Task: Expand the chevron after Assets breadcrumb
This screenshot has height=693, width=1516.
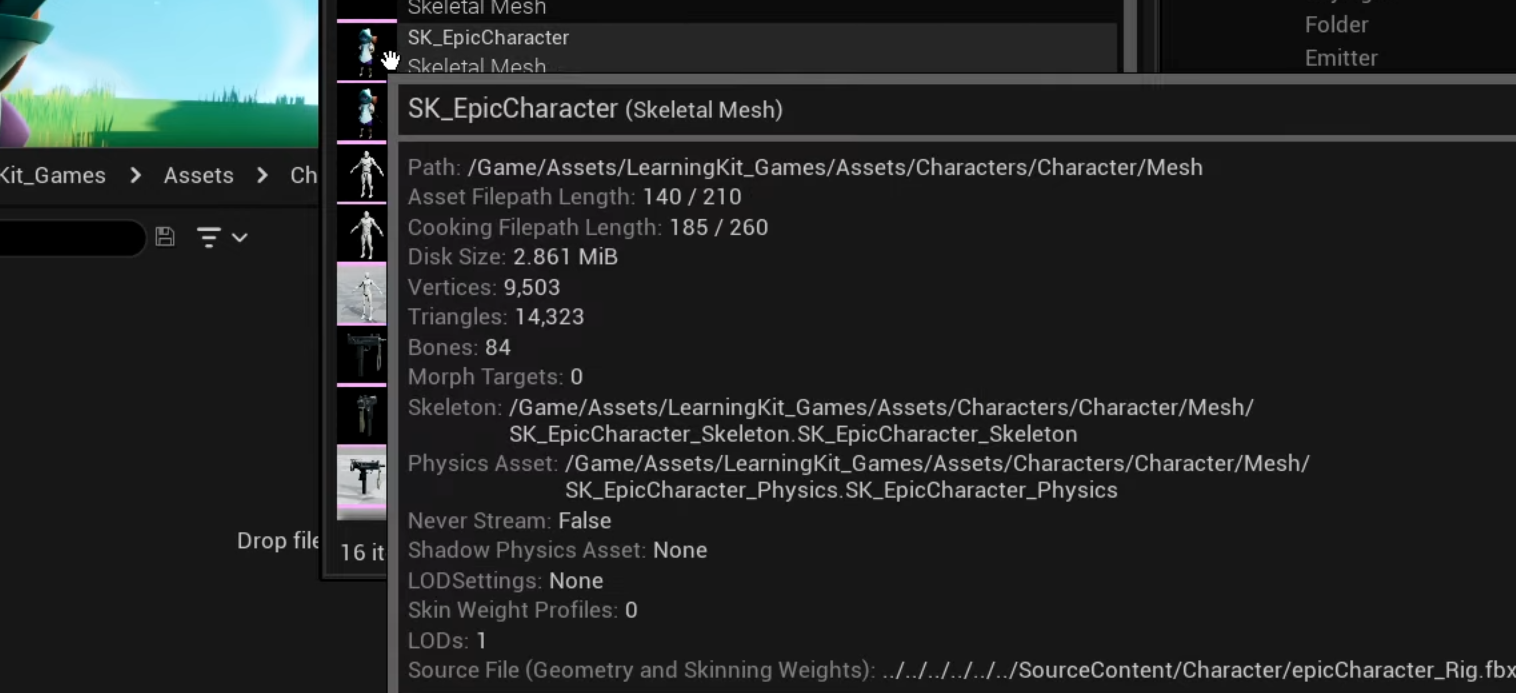Action: [262, 175]
